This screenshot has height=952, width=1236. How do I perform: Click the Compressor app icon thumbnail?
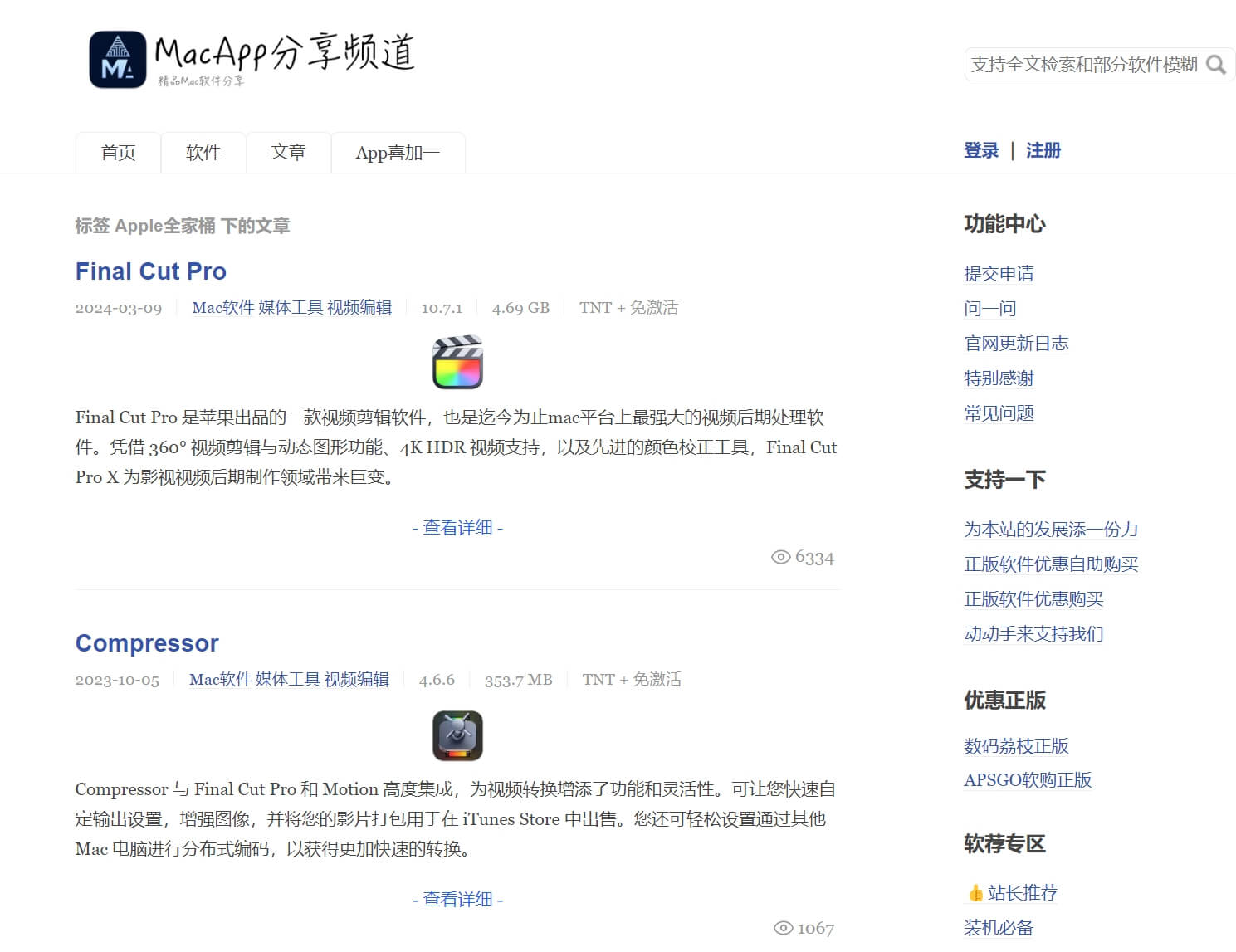(x=457, y=735)
